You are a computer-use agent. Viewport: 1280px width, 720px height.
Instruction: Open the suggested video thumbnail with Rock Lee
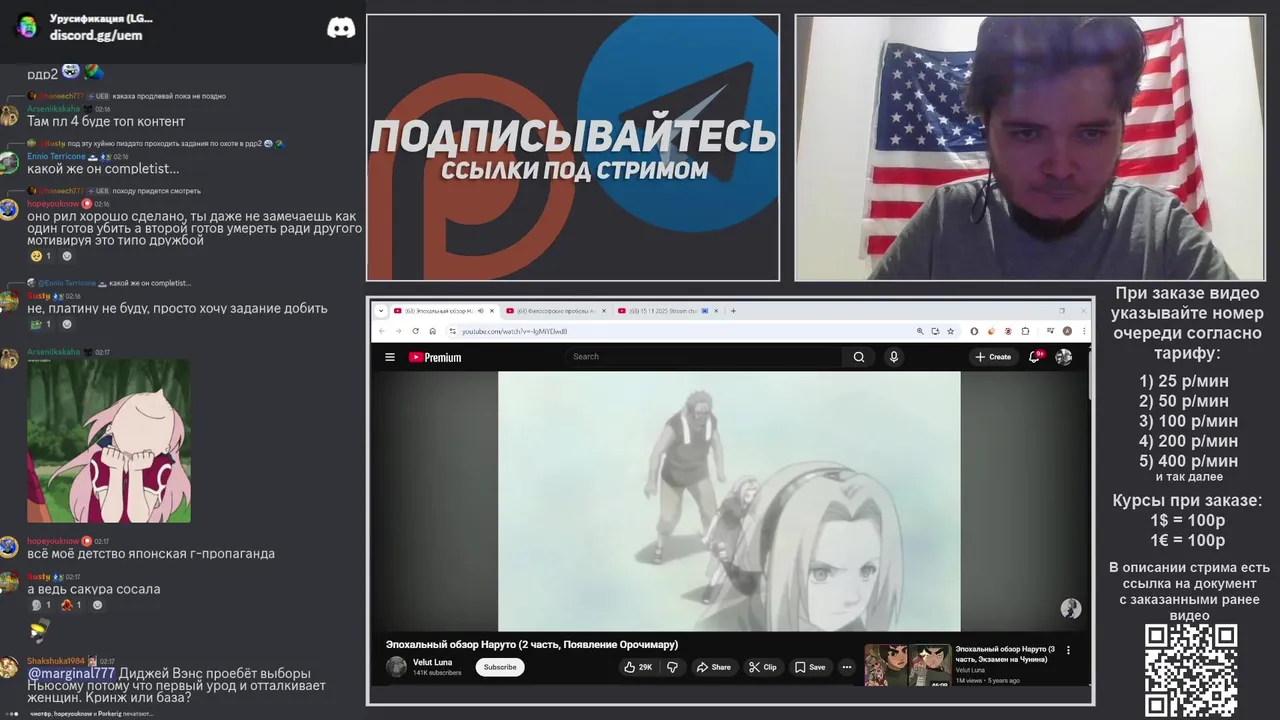[x=907, y=665]
